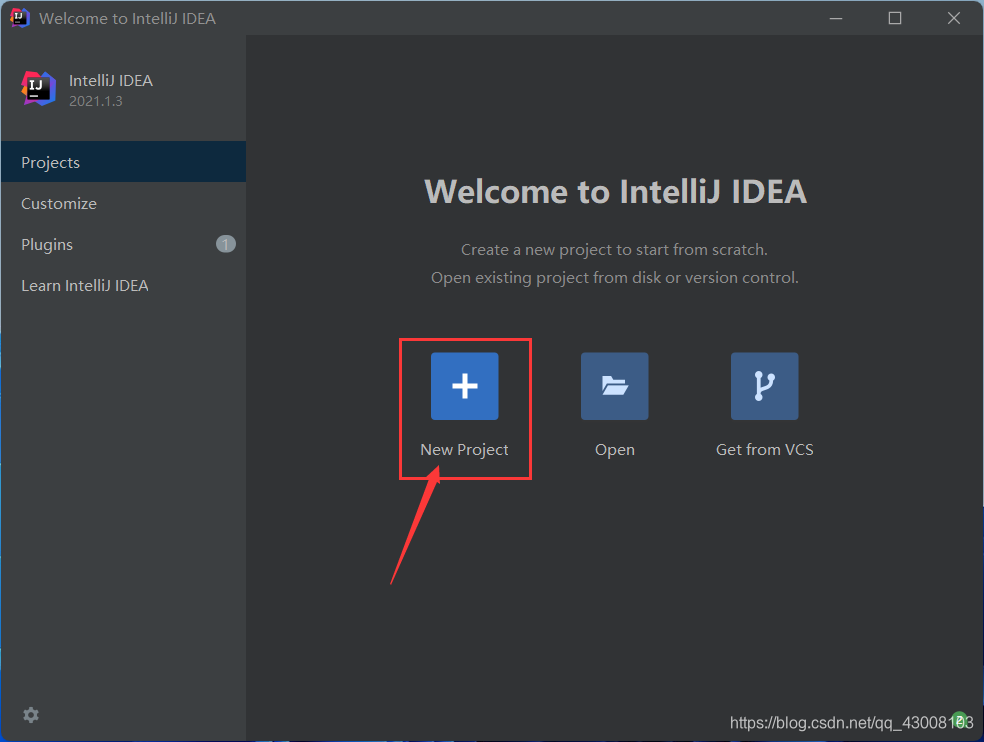Click the Get from VCS branch icon
This screenshot has width=984, height=742.
(764, 386)
